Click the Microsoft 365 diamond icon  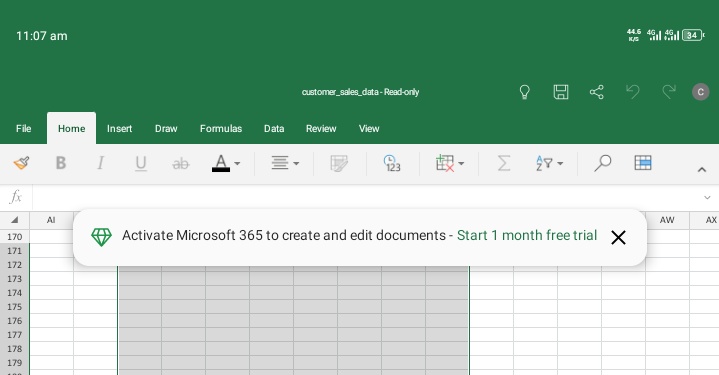[x=101, y=237]
